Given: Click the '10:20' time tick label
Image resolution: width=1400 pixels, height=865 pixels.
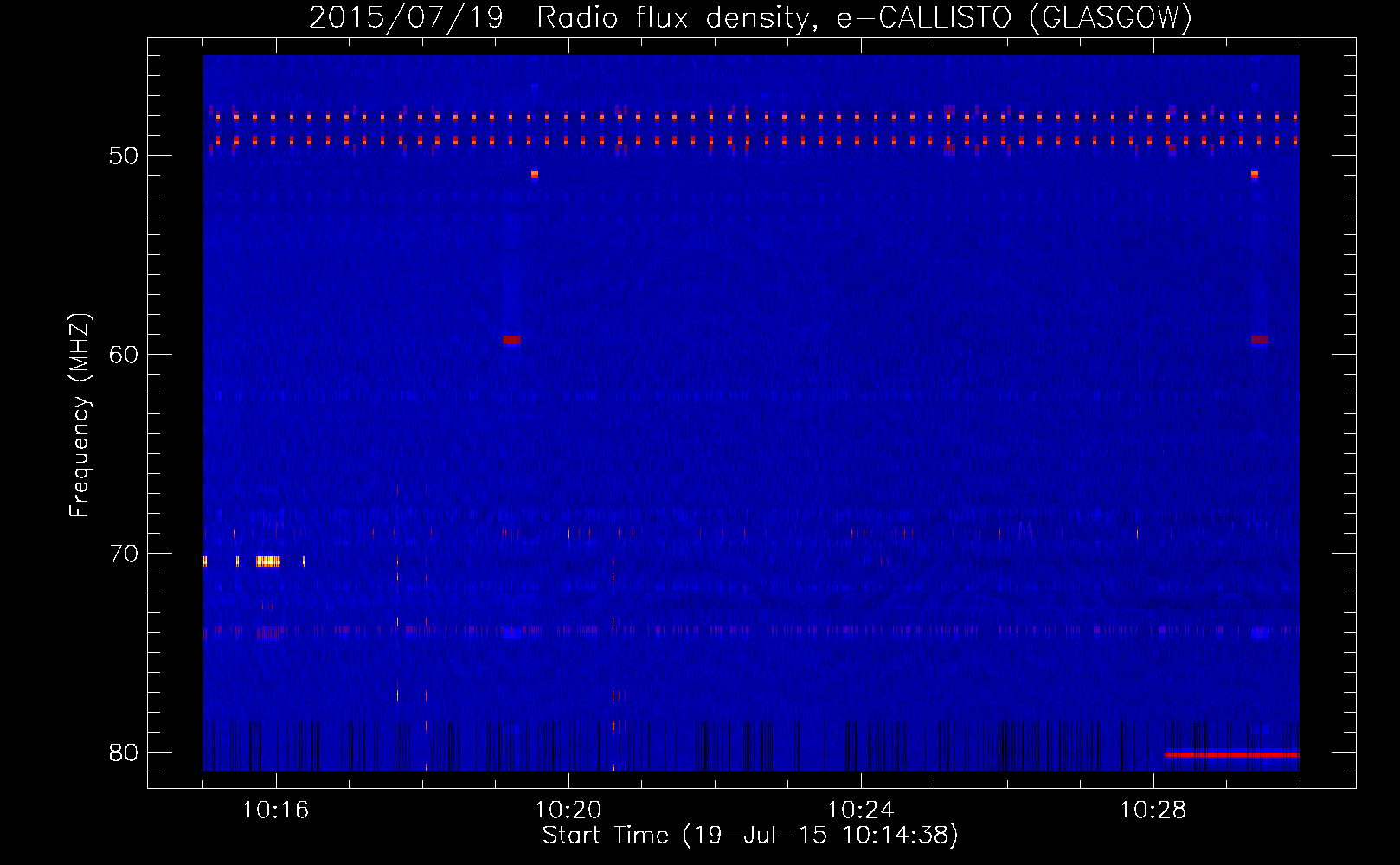Looking at the screenshot, I should click(568, 810).
